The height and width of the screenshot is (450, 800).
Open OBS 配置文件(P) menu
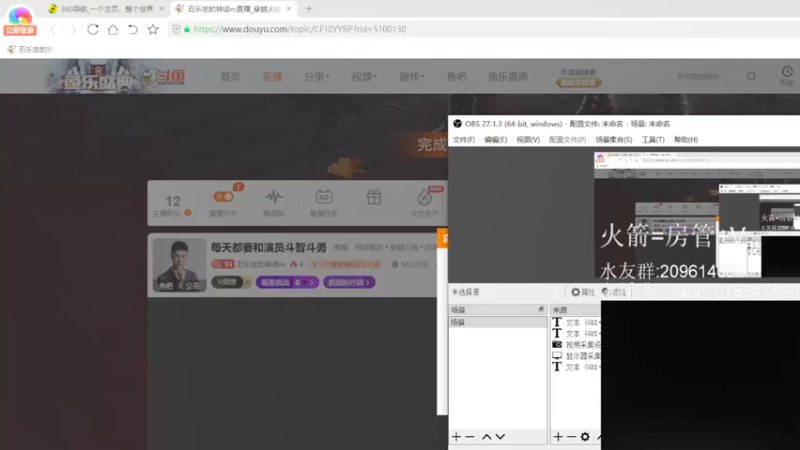567,140
